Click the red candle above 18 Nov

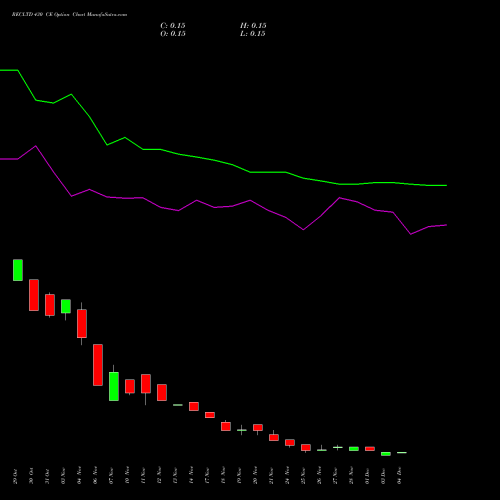click(226, 426)
